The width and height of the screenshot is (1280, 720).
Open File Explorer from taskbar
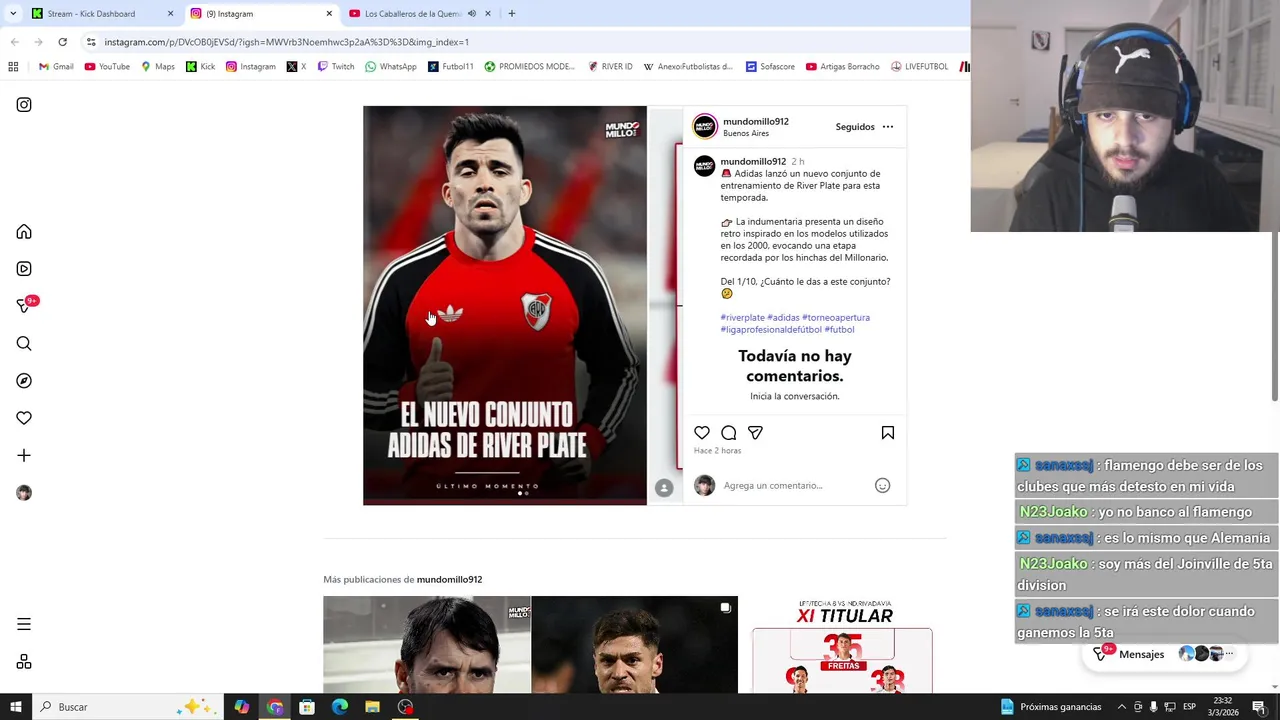click(372, 707)
